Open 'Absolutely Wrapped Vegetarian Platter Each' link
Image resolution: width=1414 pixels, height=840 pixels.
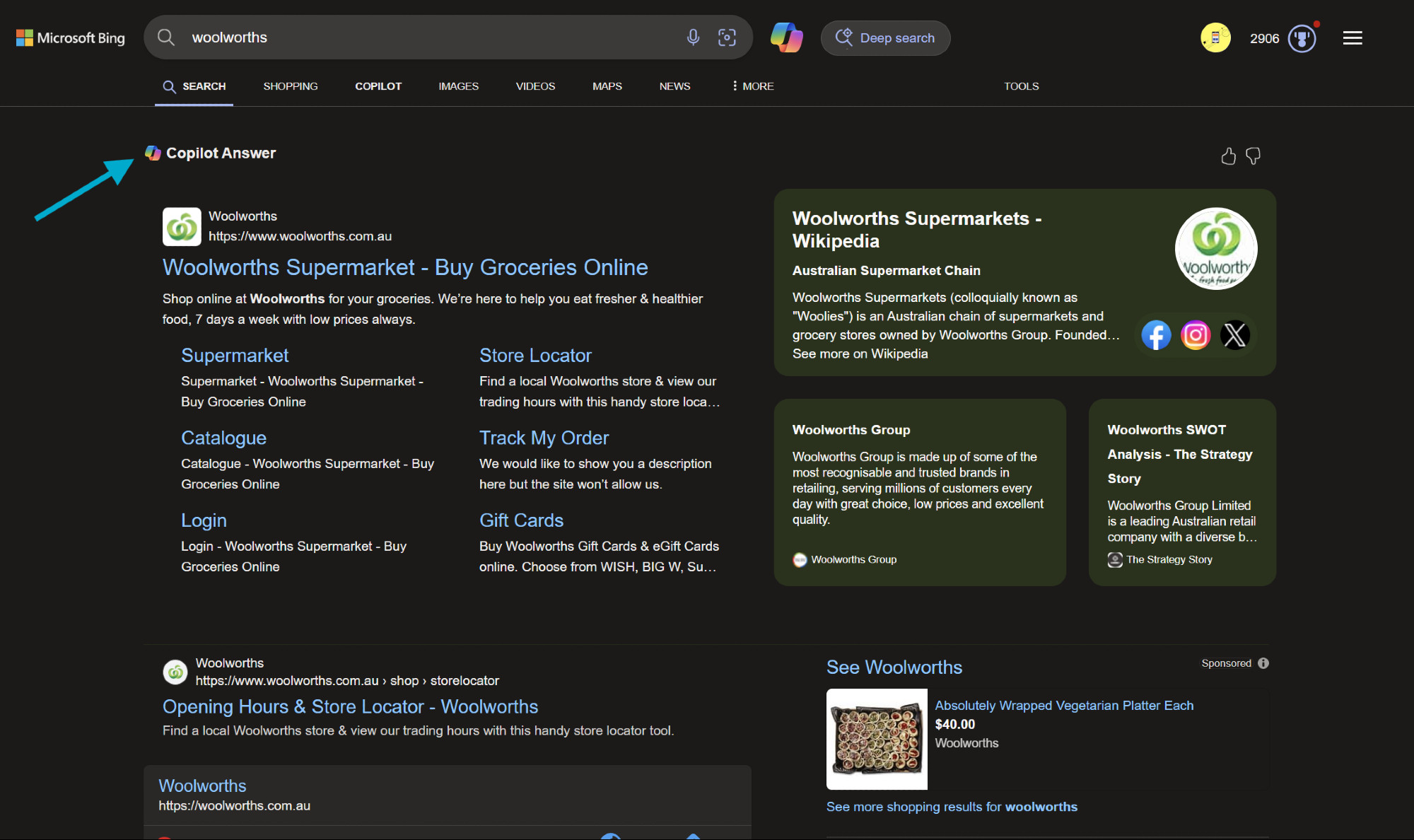click(1064, 706)
